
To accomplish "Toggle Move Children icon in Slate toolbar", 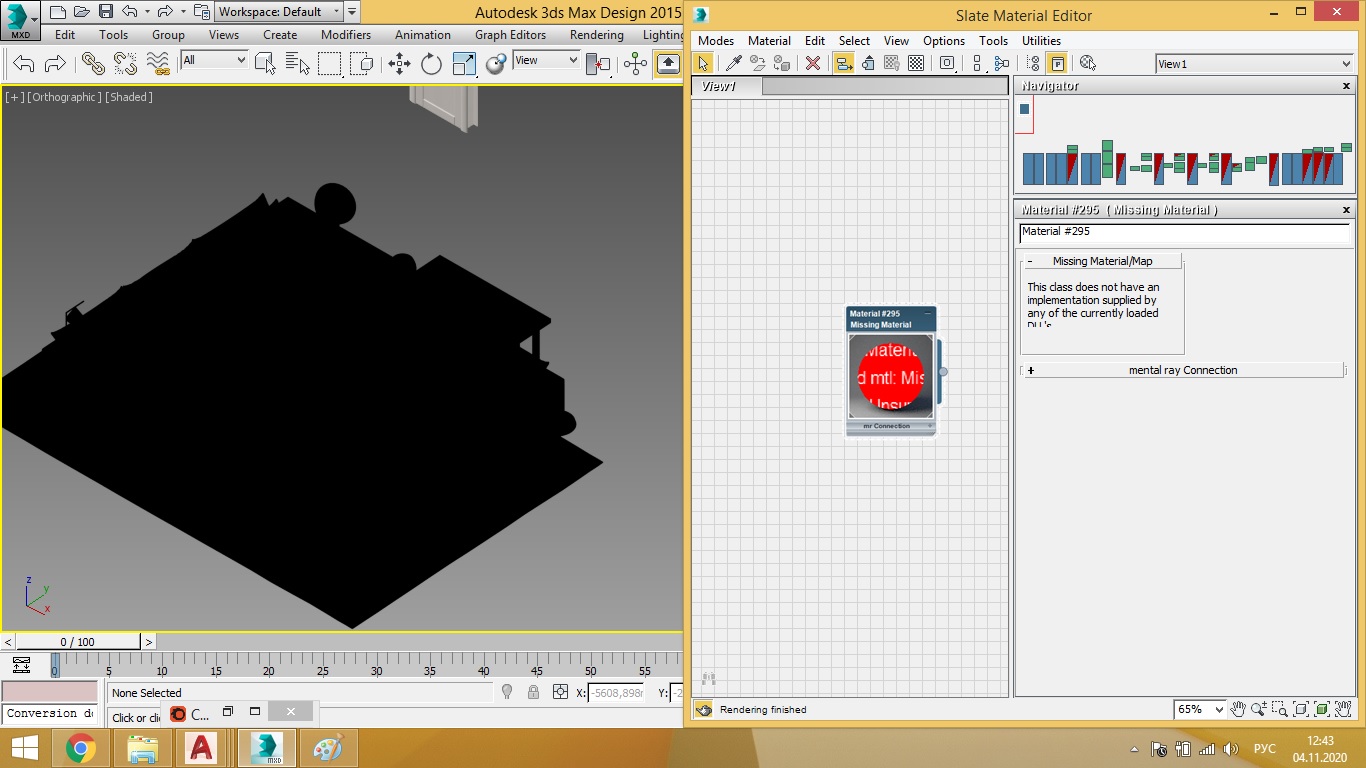I will (843, 63).
